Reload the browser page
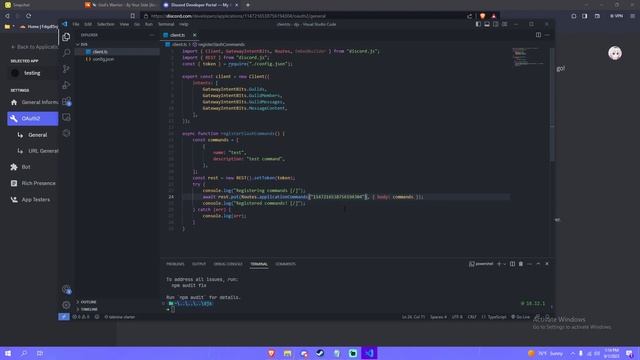 29,16
